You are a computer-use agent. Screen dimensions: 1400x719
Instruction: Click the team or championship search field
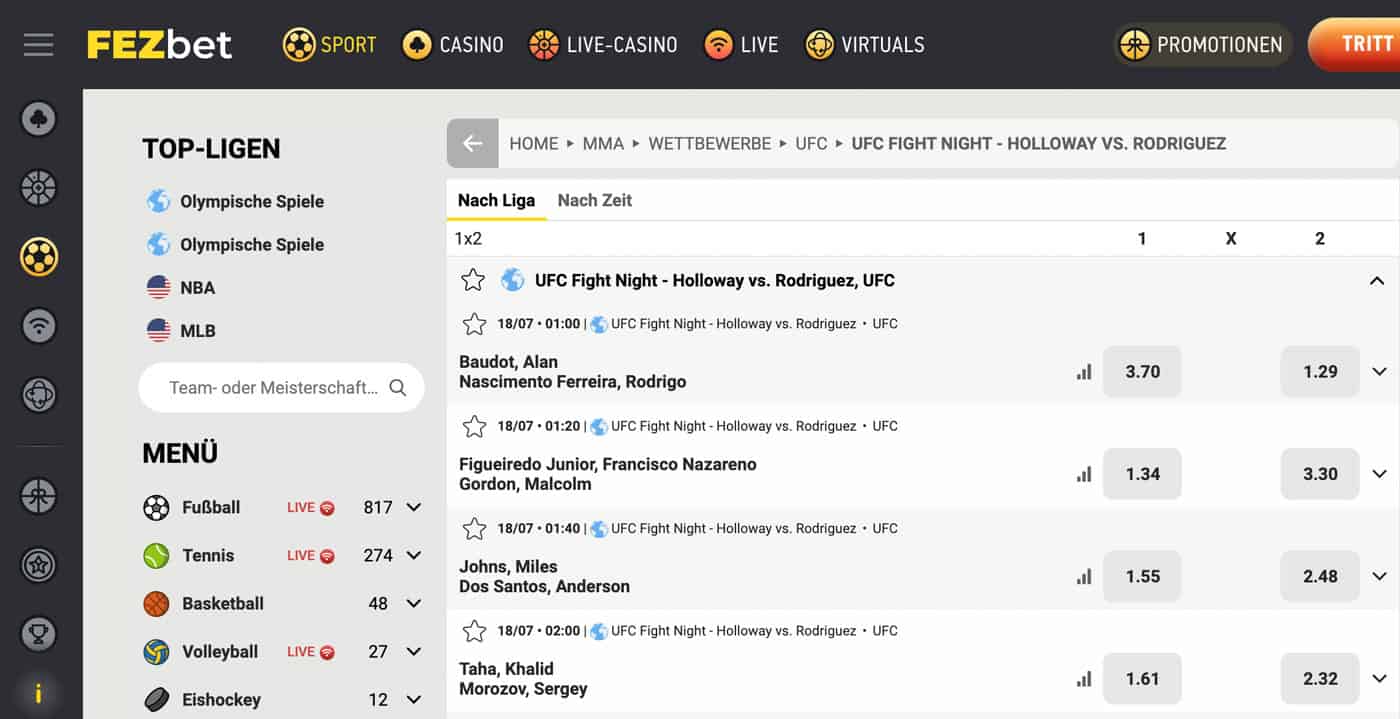281,388
